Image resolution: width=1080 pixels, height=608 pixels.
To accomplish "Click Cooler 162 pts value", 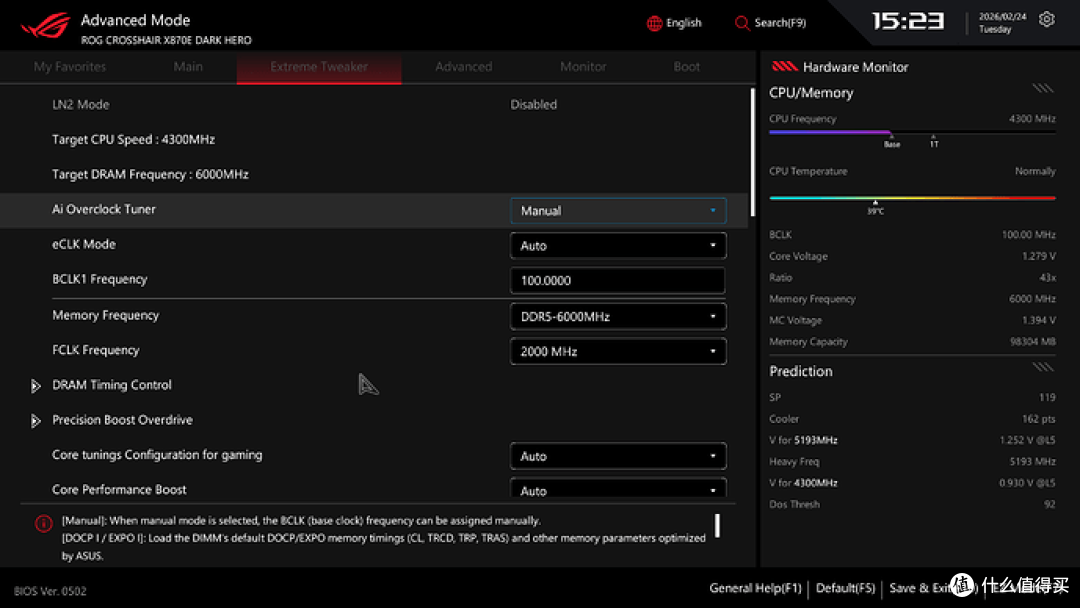I will tap(1039, 419).
